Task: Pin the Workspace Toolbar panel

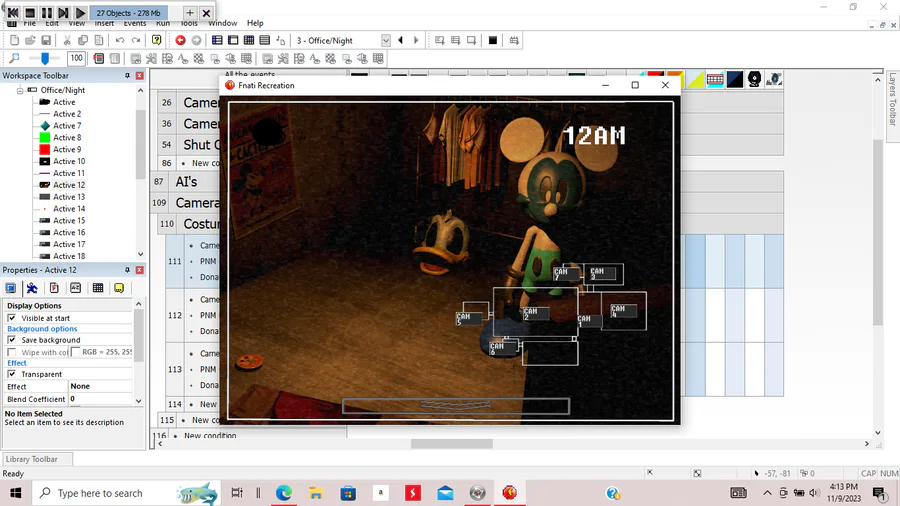Action: (127, 76)
